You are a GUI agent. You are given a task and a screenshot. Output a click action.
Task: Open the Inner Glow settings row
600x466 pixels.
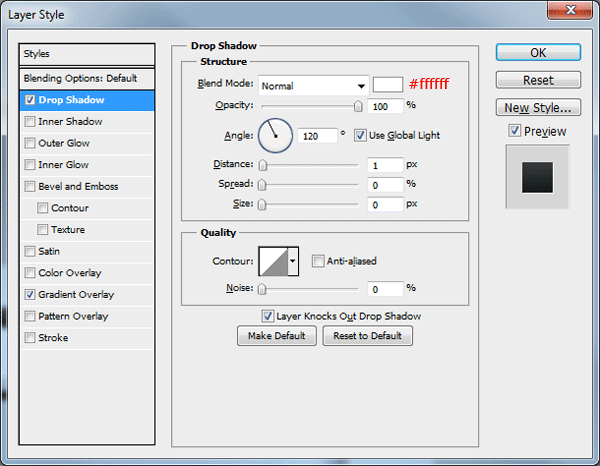pyautogui.click(x=87, y=165)
